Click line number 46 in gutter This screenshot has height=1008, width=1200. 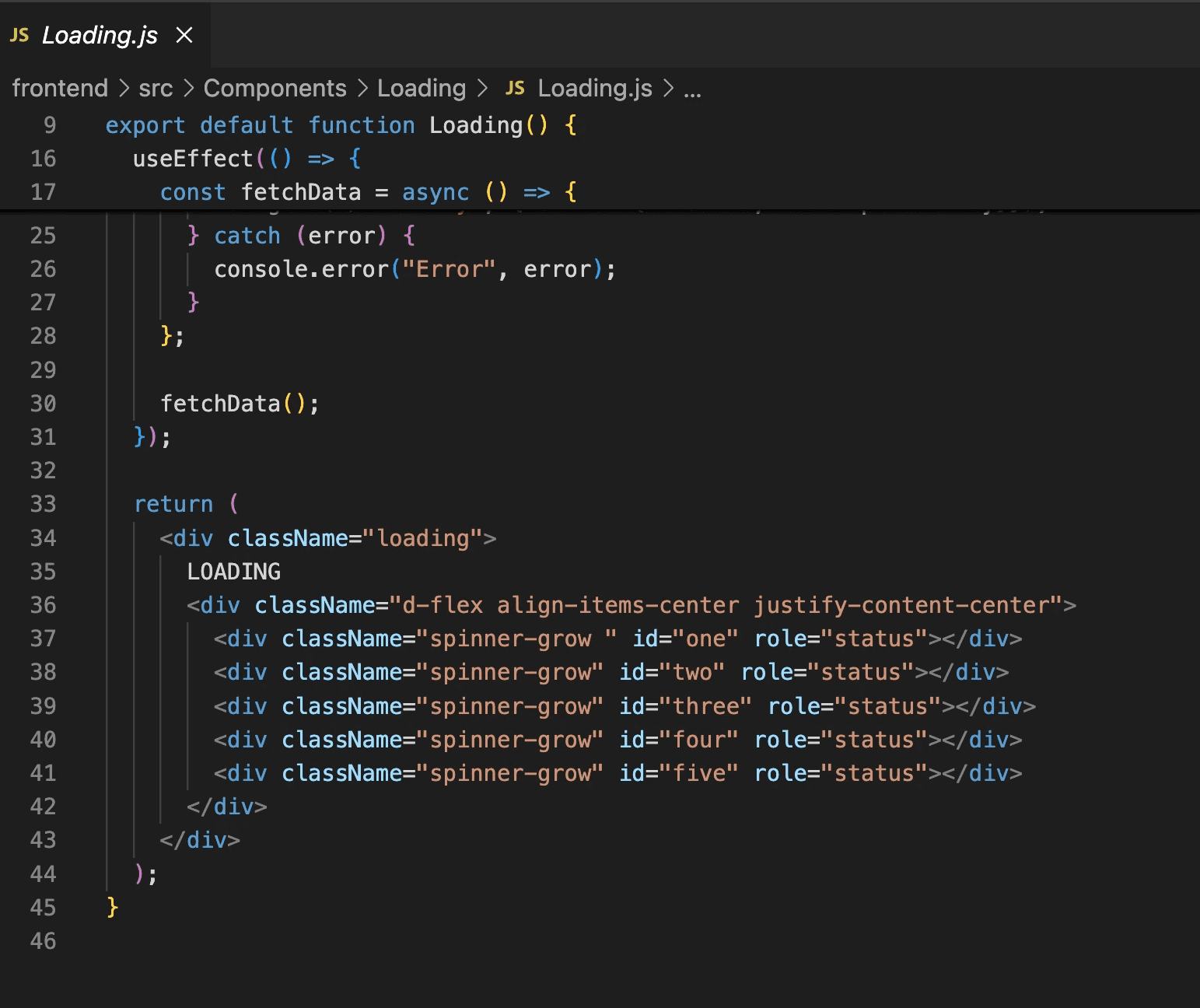(x=43, y=941)
